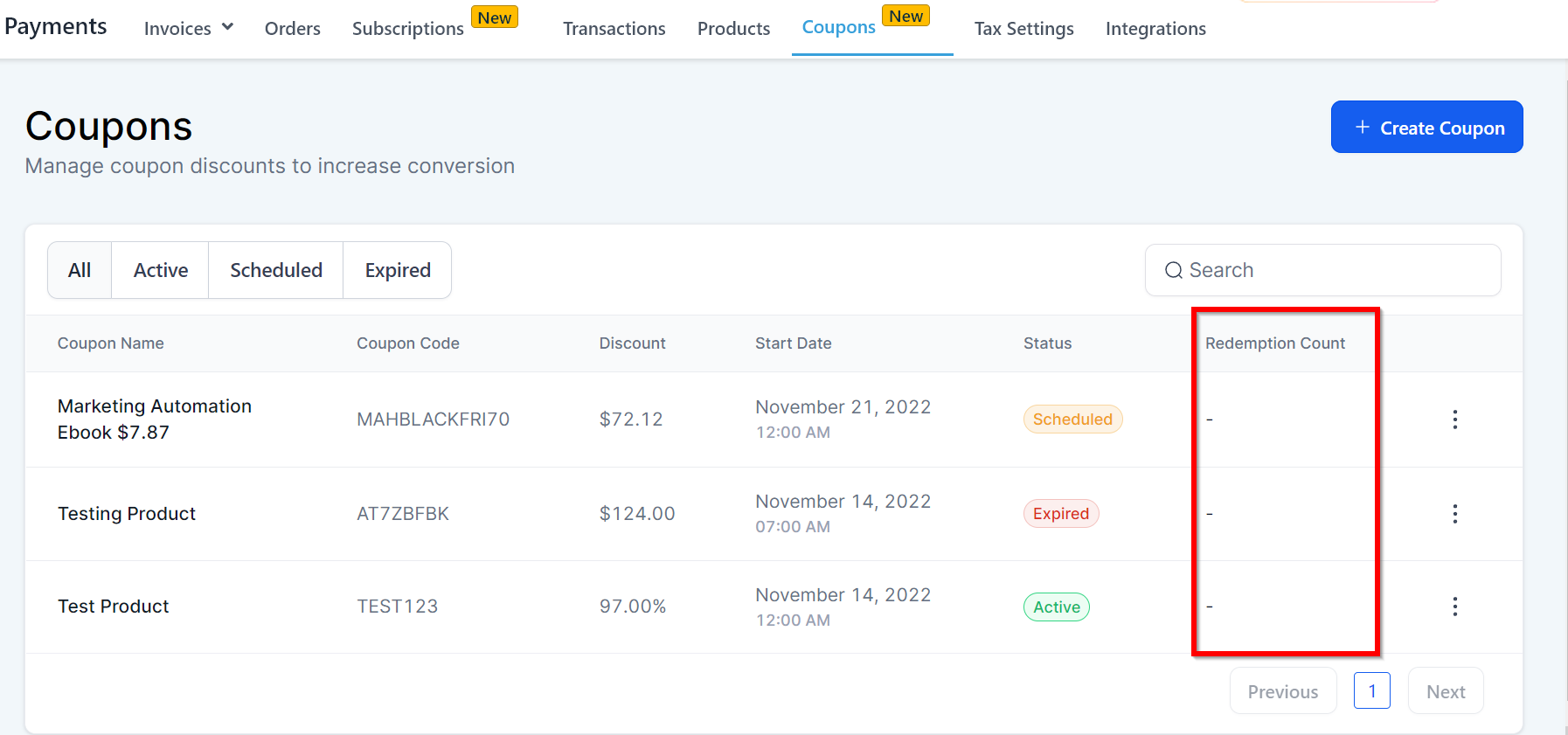Open options menu for Testing Product coupon
This screenshot has height=735, width=1568.
point(1455,514)
